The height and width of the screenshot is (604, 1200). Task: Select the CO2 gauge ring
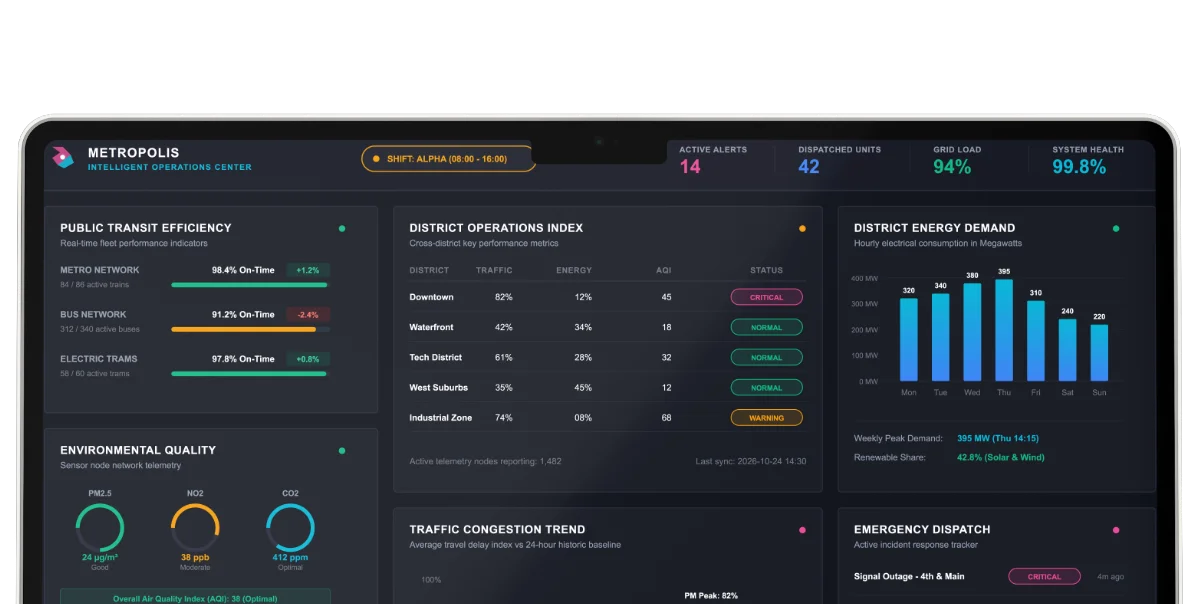coord(290,527)
